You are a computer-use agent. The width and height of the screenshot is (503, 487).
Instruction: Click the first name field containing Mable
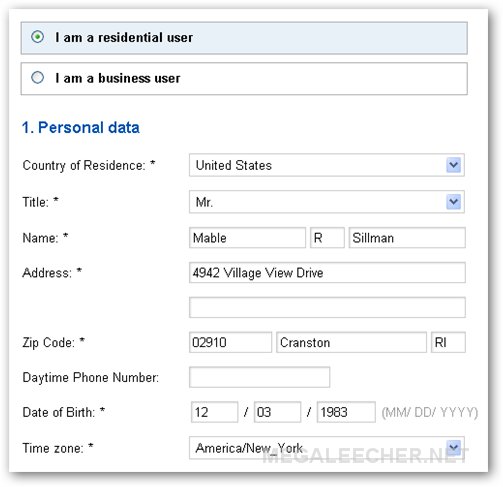(x=247, y=238)
